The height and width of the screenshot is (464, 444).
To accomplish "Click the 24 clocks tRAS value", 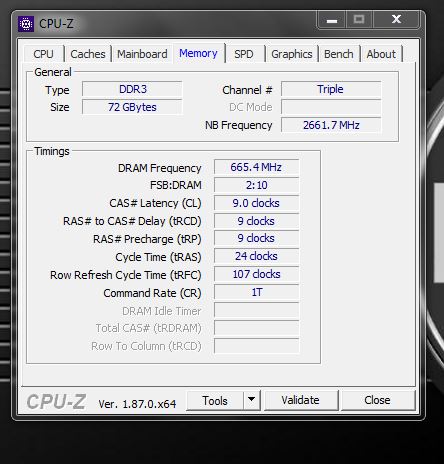I will (256, 256).
